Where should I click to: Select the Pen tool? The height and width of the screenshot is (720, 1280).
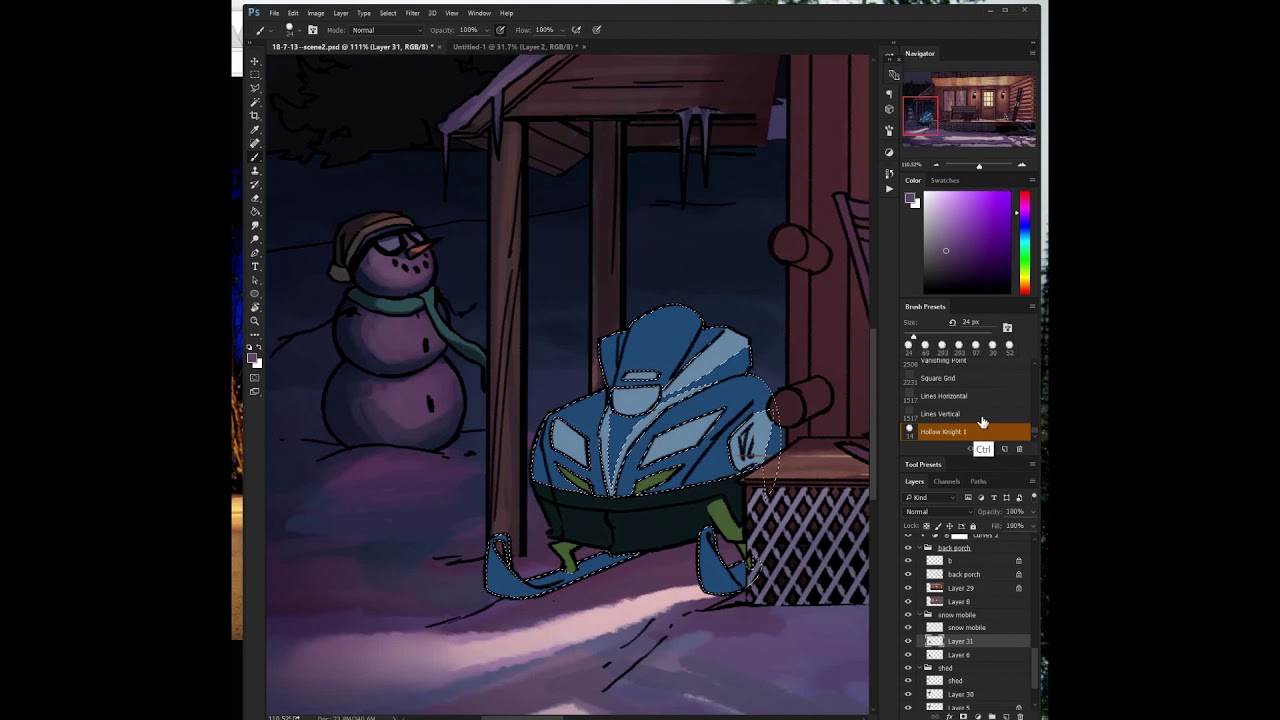point(254,252)
